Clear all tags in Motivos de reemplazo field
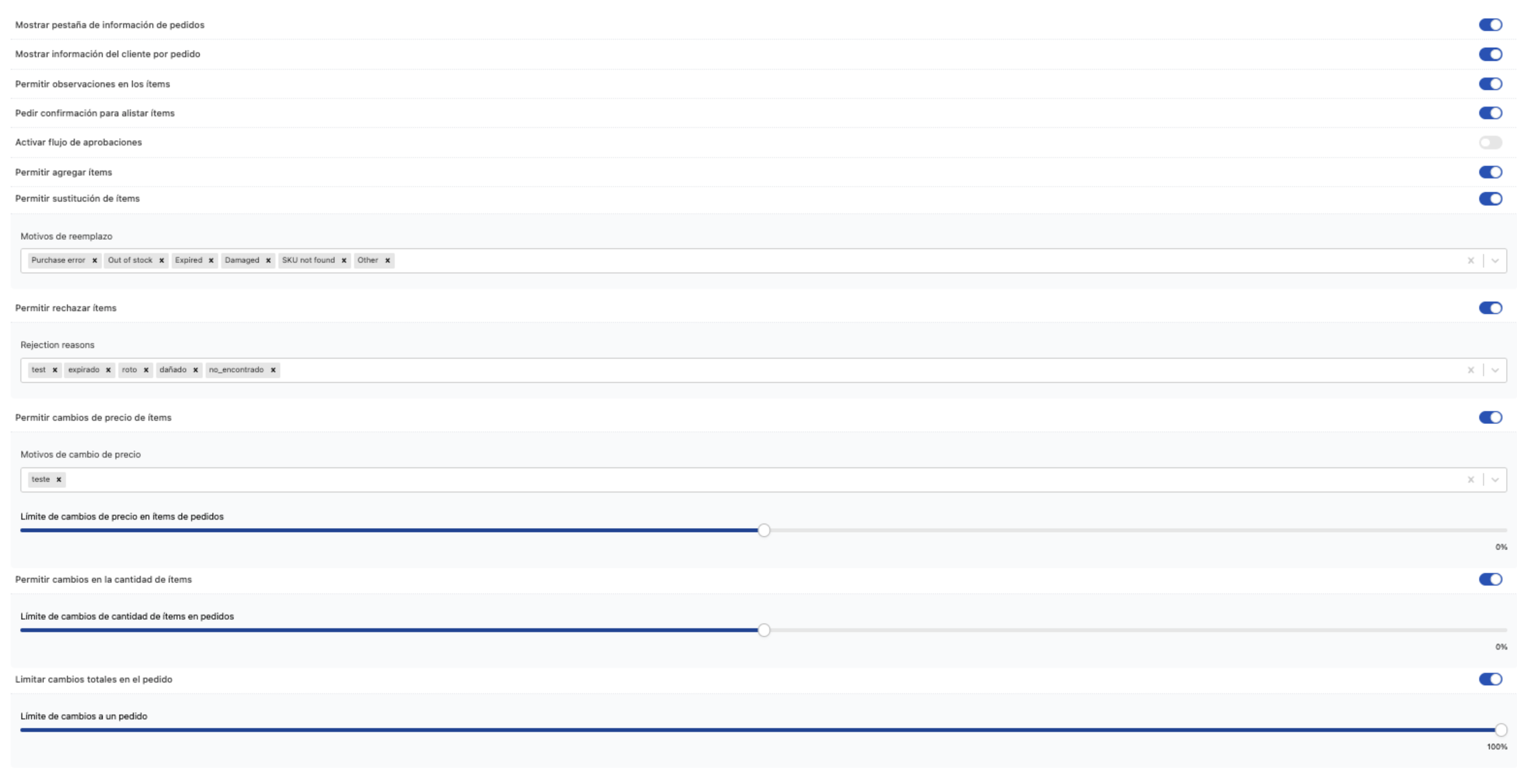1517x784 pixels. pyautogui.click(x=1471, y=260)
